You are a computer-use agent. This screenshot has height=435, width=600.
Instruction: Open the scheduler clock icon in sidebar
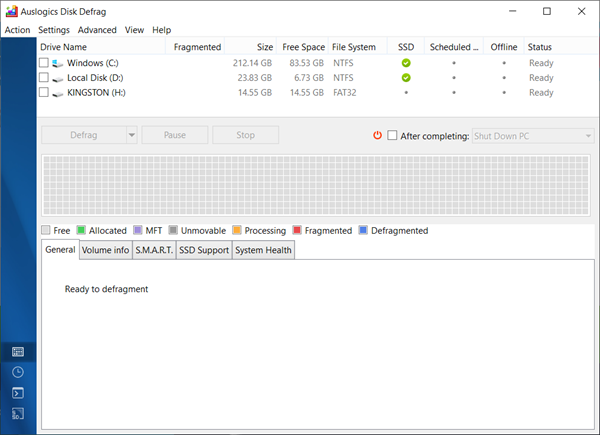[18, 372]
